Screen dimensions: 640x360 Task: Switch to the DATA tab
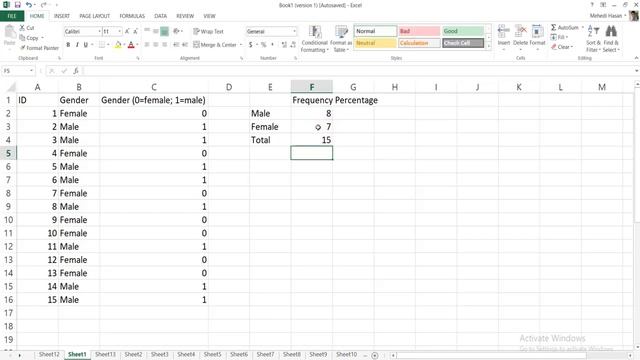[x=160, y=16]
